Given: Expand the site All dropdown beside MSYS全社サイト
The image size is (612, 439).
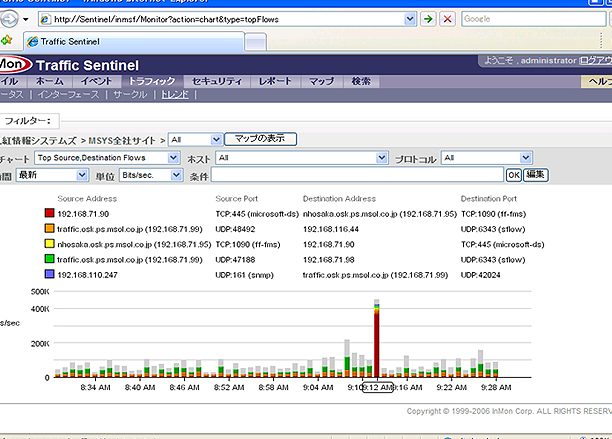Looking at the screenshot, I should click(x=195, y=140).
